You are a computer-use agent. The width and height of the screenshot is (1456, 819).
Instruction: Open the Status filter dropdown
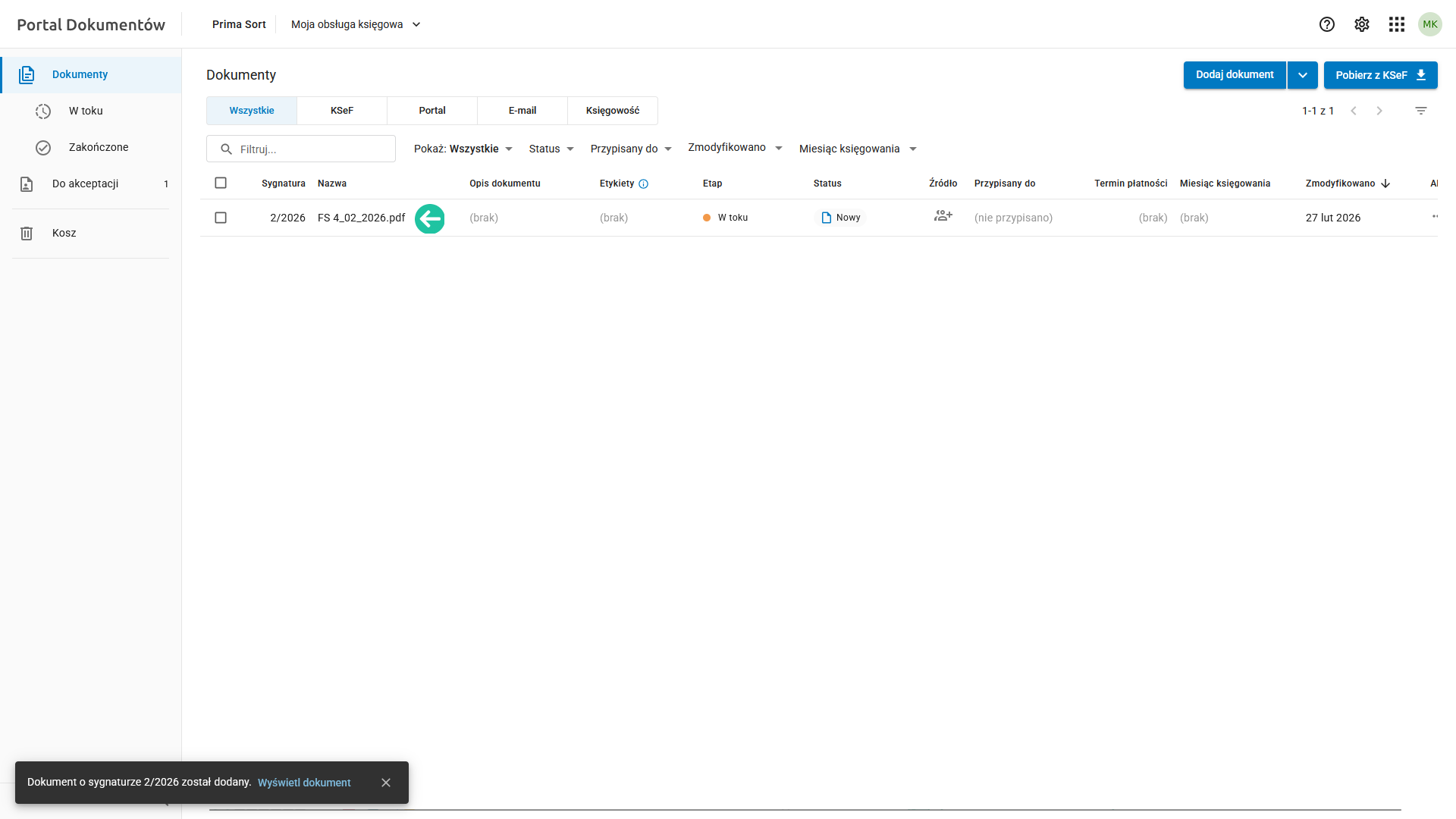click(x=551, y=149)
